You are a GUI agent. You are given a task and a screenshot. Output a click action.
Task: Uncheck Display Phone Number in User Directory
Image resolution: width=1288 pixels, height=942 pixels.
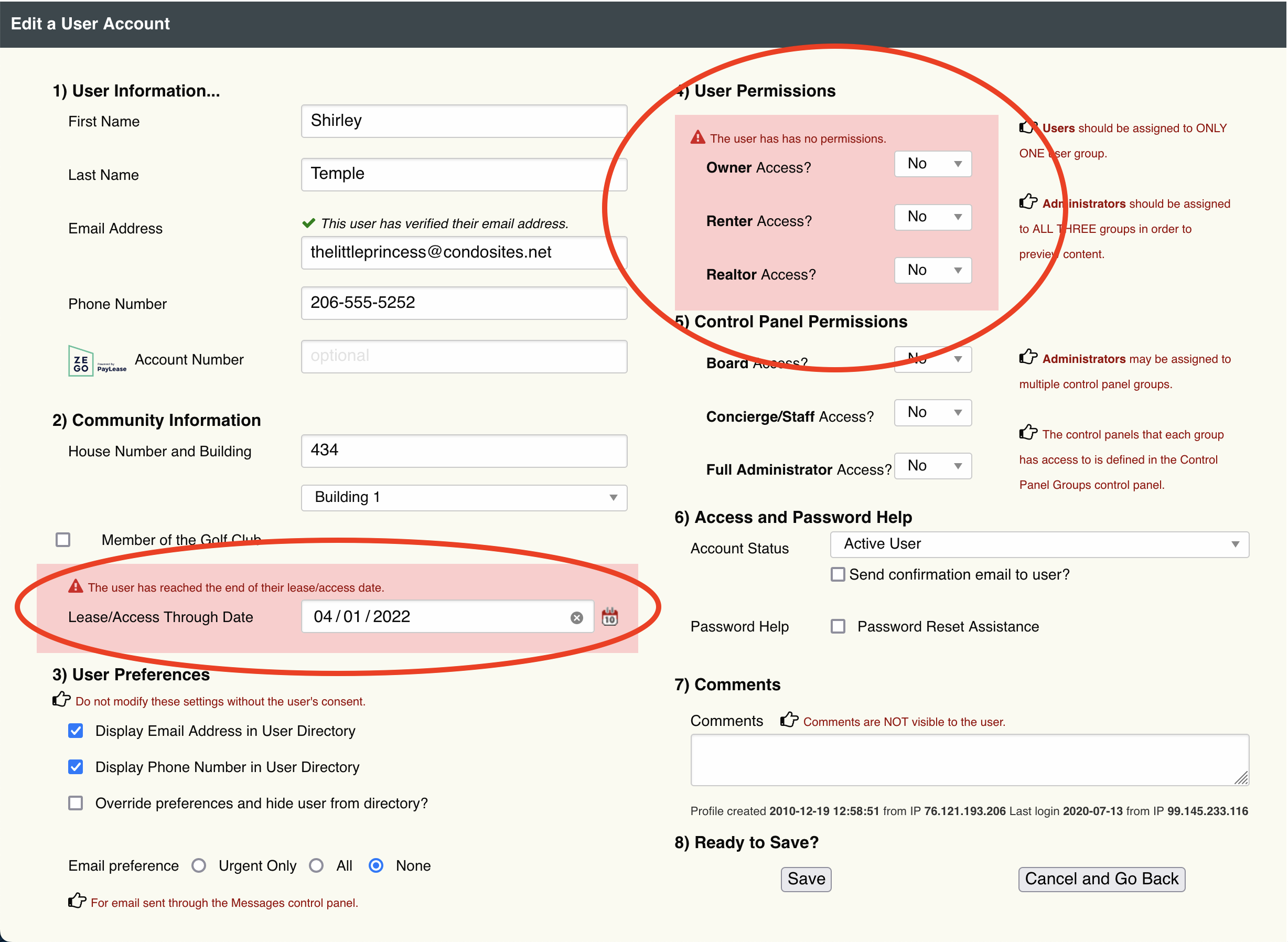point(76,767)
